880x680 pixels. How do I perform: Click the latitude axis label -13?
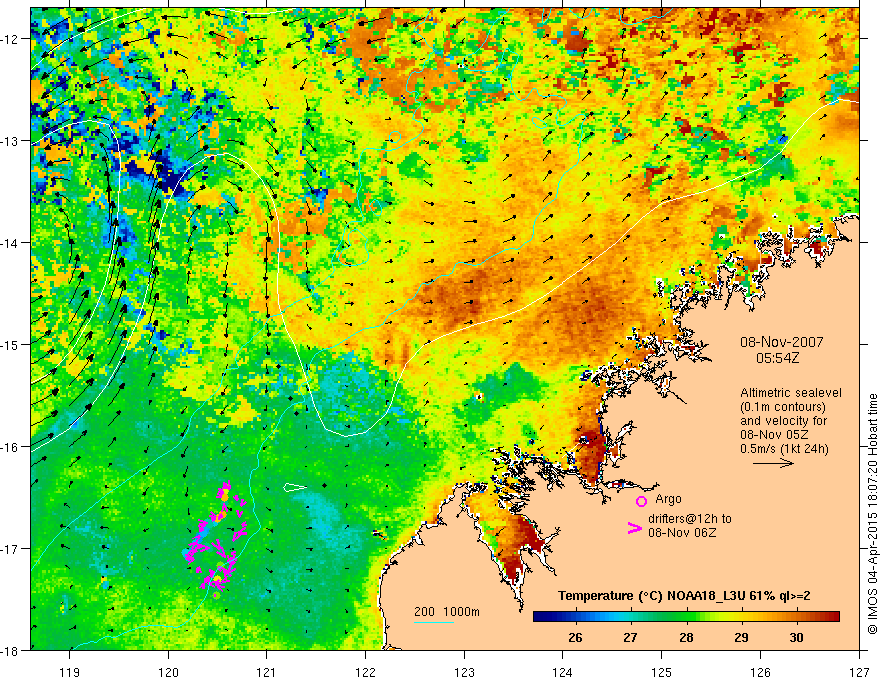pyautogui.click(x=10, y=141)
